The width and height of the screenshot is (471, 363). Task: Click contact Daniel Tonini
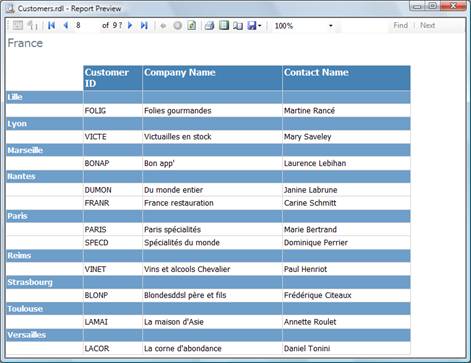pos(307,349)
